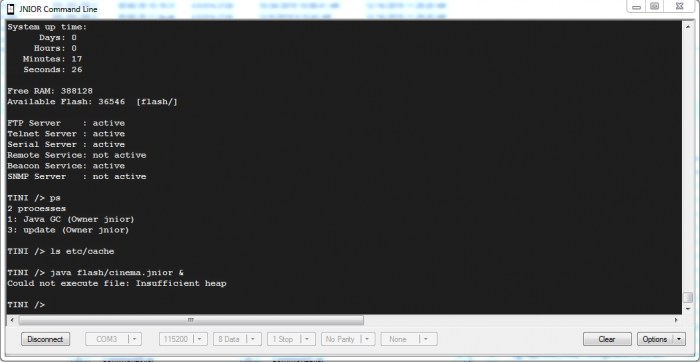Screen dimensions: 700x362
Task: Minimize the JNIOR Command Line window
Action: tap(637, 7)
